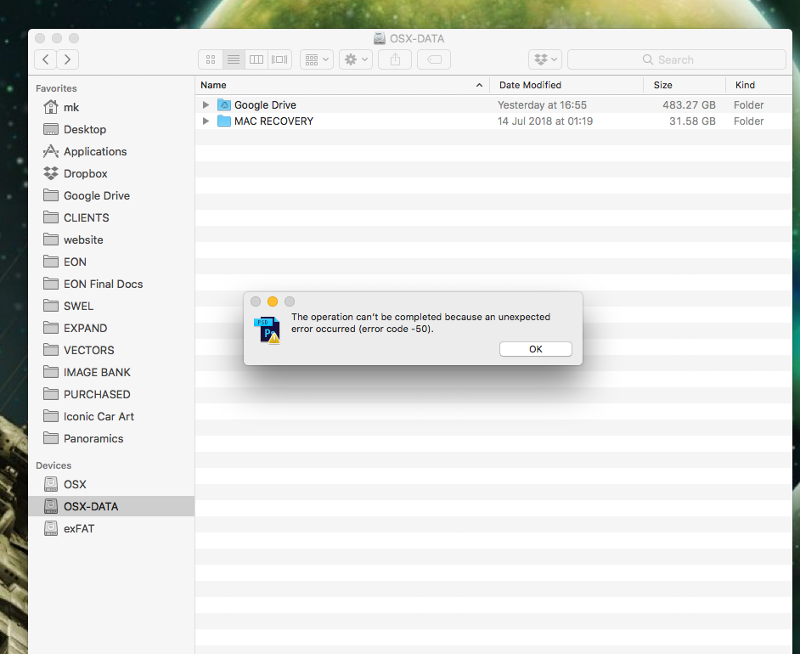Open the mk home folder in sidebar
The height and width of the screenshot is (654, 800).
[x=111, y=108]
